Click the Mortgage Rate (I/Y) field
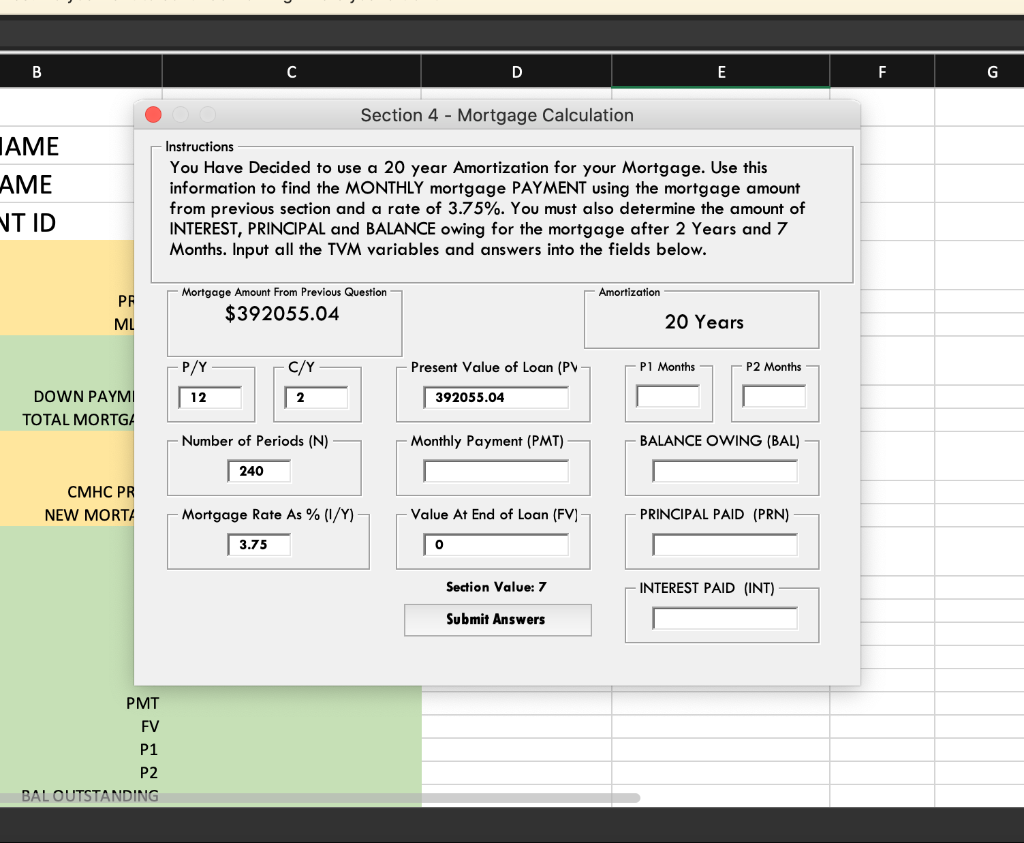Image resolution: width=1024 pixels, height=843 pixels. tap(259, 545)
